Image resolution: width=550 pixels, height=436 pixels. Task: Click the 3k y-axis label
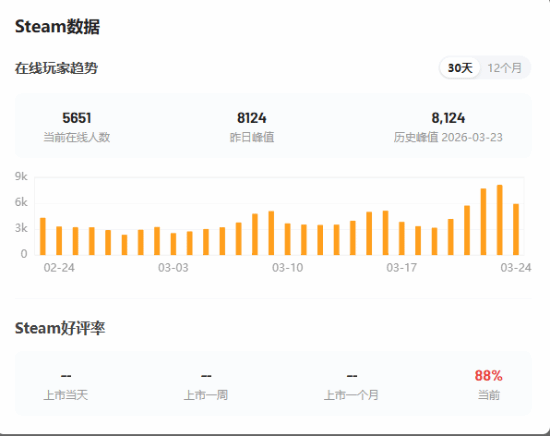[21, 228]
